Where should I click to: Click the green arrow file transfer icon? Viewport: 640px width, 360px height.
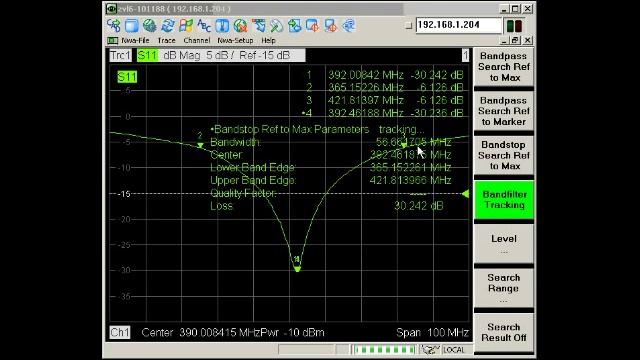coord(294,25)
